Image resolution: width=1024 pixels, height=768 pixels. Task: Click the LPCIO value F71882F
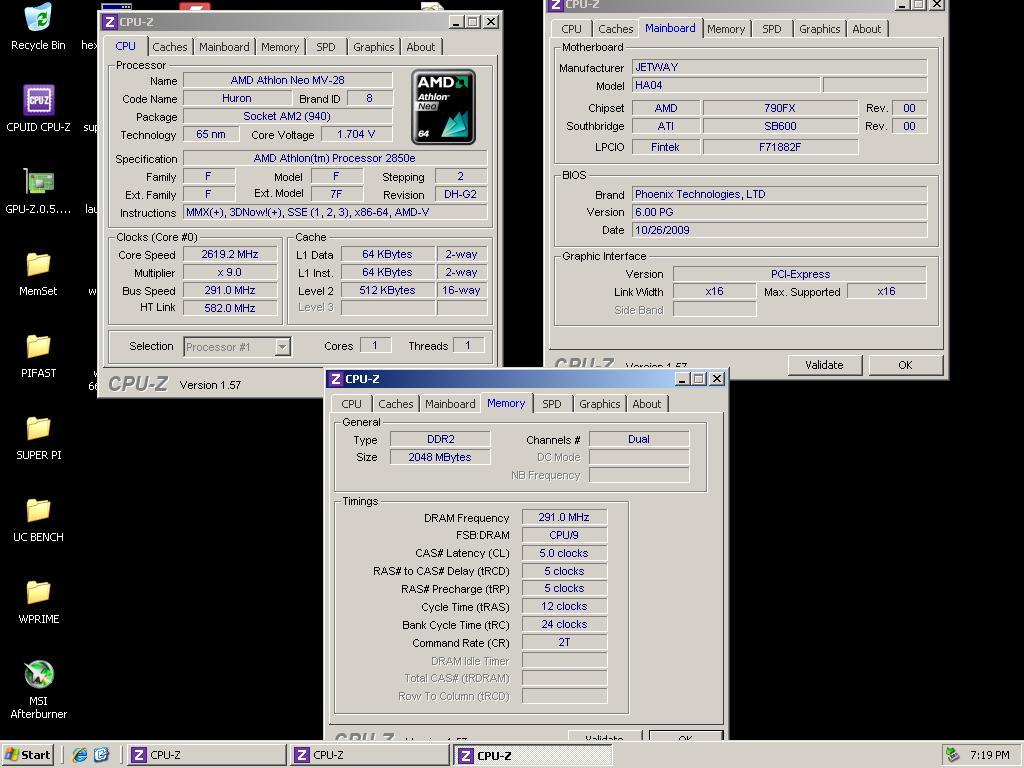click(x=780, y=147)
